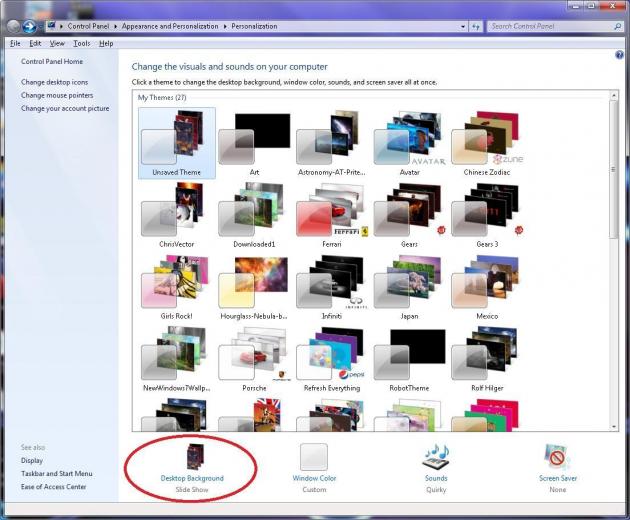The image size is (630, 520).
Task: Click the search magnifier icon
Action: coord(618,27)
